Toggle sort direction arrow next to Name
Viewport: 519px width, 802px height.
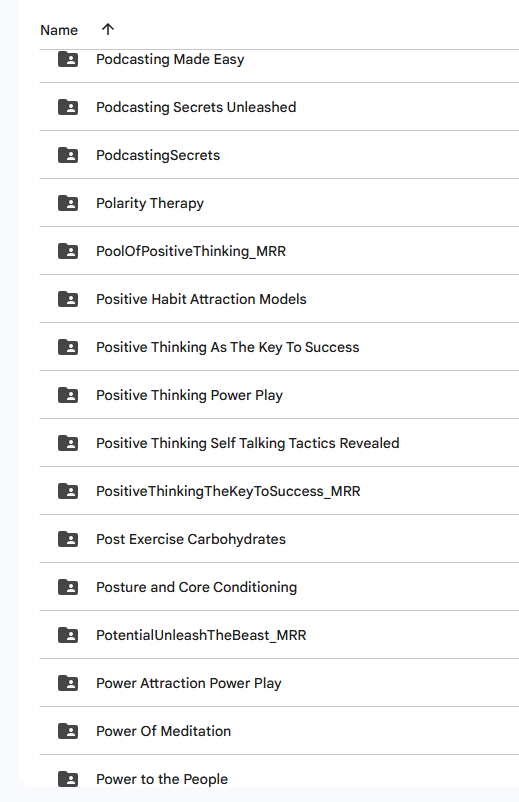(107, 29)
